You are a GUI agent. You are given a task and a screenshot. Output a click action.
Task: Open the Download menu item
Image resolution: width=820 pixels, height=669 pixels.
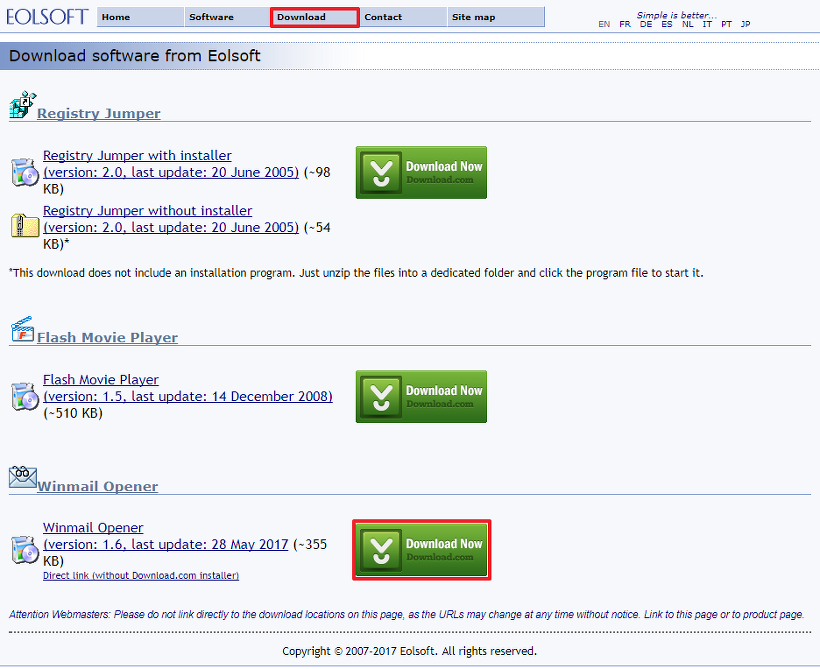[315, 17]
